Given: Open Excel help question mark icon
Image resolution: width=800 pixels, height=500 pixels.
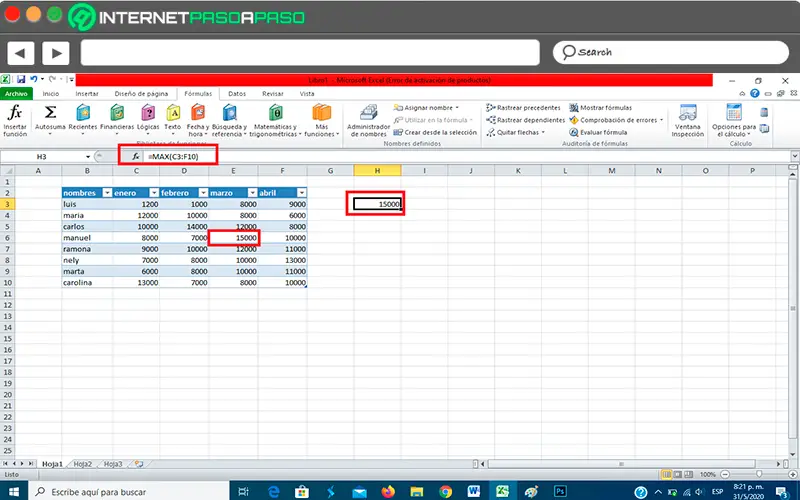Looking at the screenshot, I should pos(755,93).
